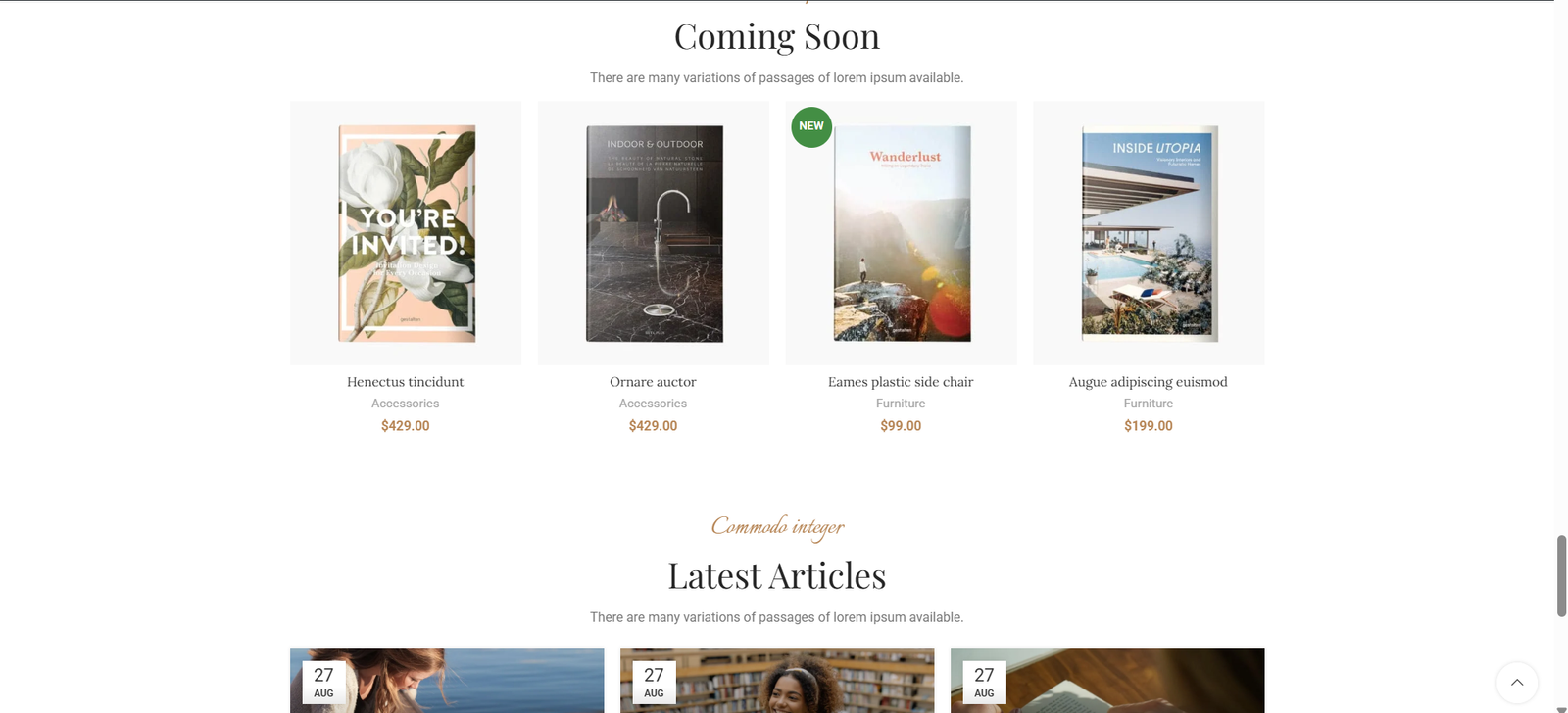Click Accessories category under Ornare auctor
Image resolution: width=1568 pixels, height=713 pixels.
pos(653,404)
